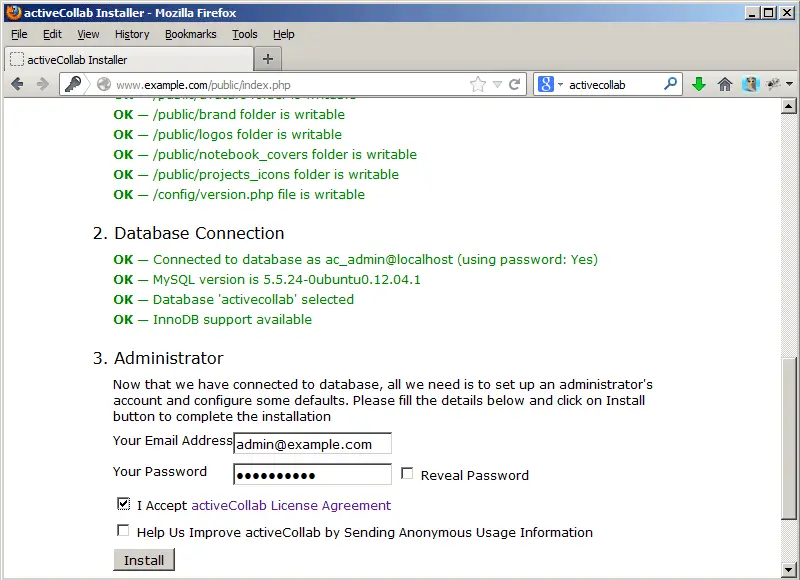Open the Bookmarks menu
Image resolution: width=800 pixels, height=580 pixels.
[x=190, y=34]
